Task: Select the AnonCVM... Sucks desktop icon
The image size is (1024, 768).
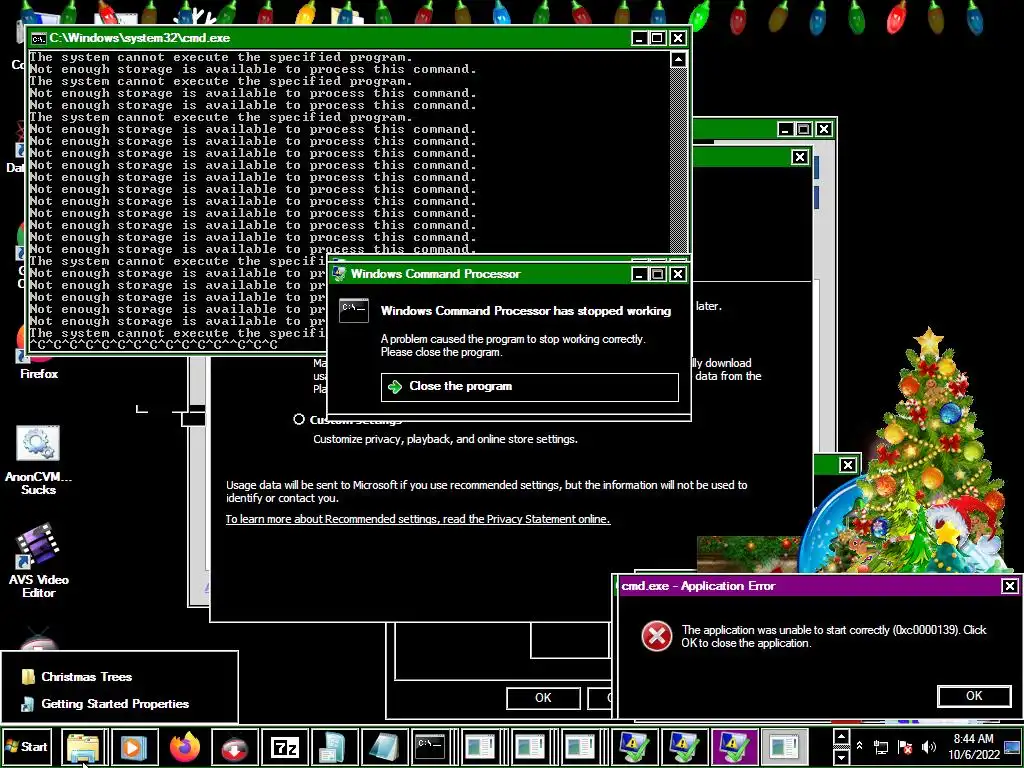Action: 39,460
